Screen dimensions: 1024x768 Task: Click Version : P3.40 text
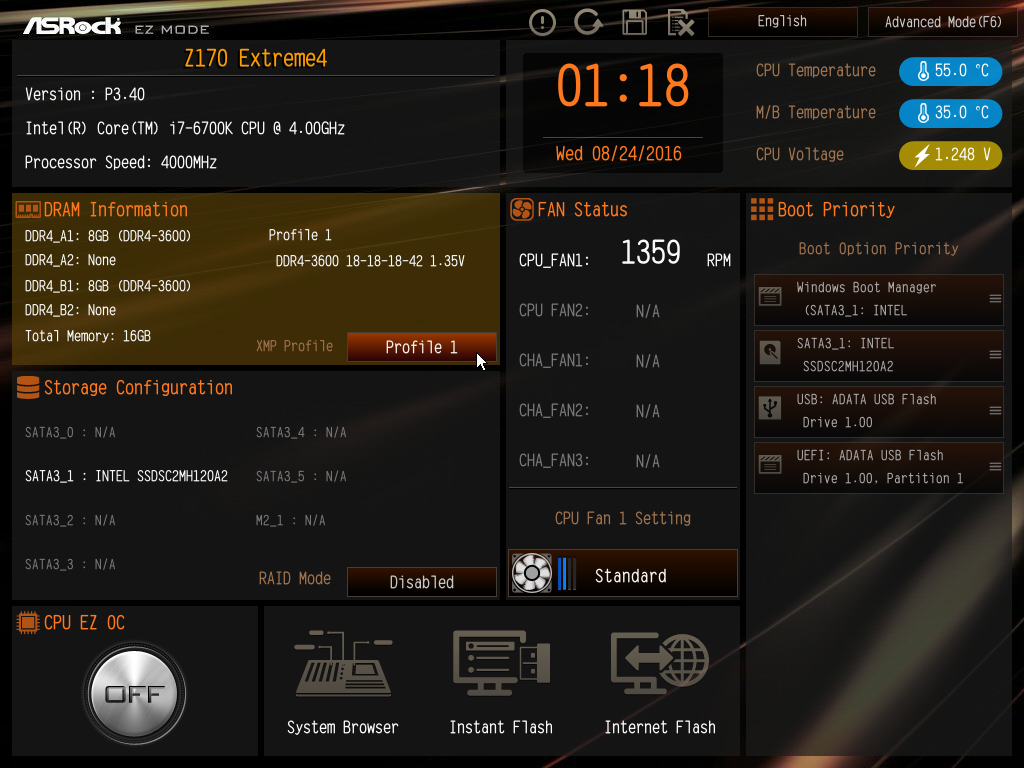[85, 94]
